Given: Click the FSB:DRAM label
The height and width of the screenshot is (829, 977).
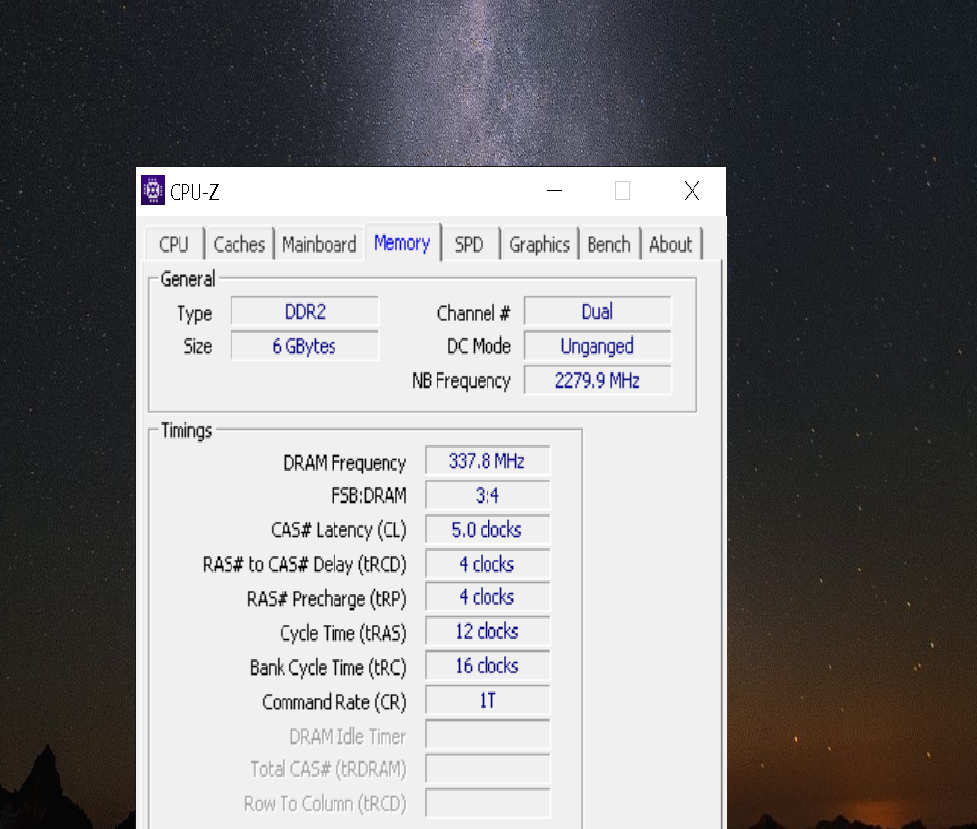Looking at the screenshot, I should click(369, 496).
